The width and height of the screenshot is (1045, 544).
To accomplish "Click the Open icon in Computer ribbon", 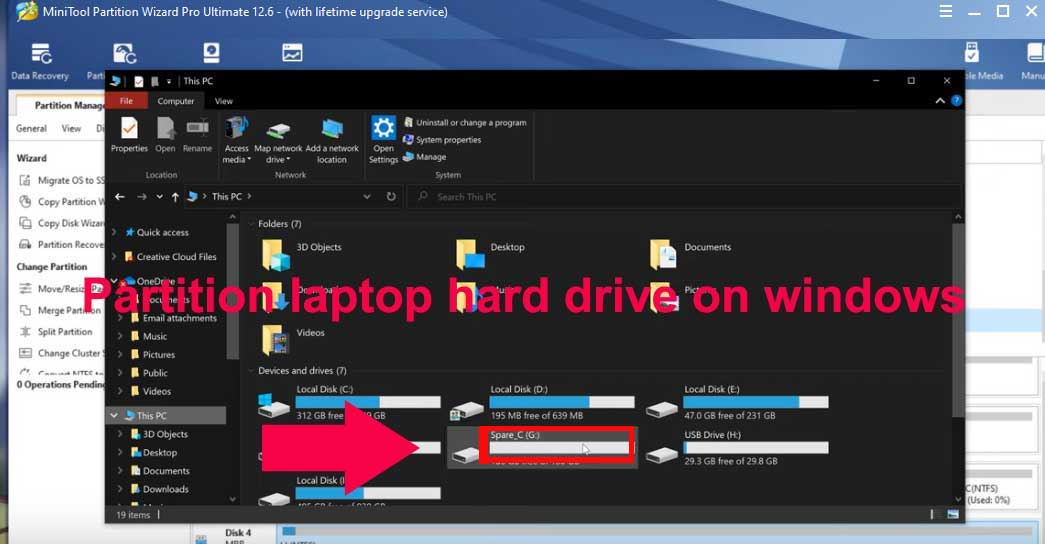I will click(165, 135).
